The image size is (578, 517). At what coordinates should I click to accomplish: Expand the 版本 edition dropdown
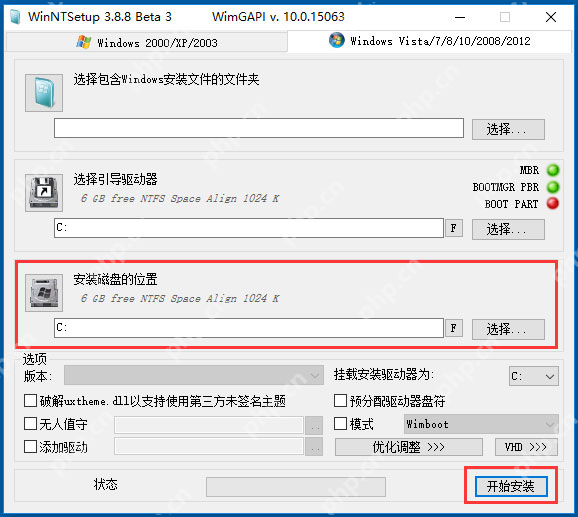194,375
